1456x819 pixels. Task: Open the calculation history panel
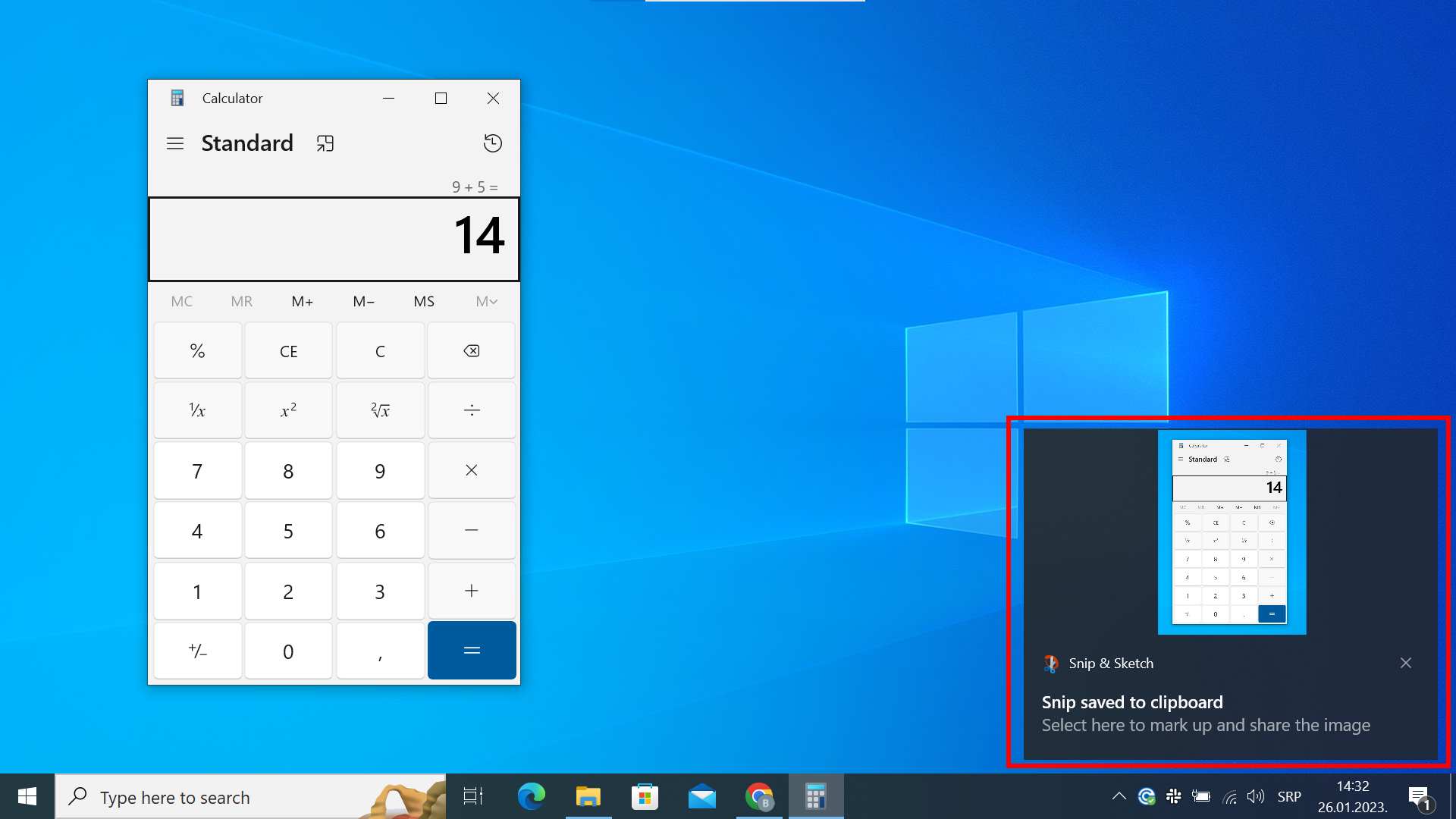point(492,143)
